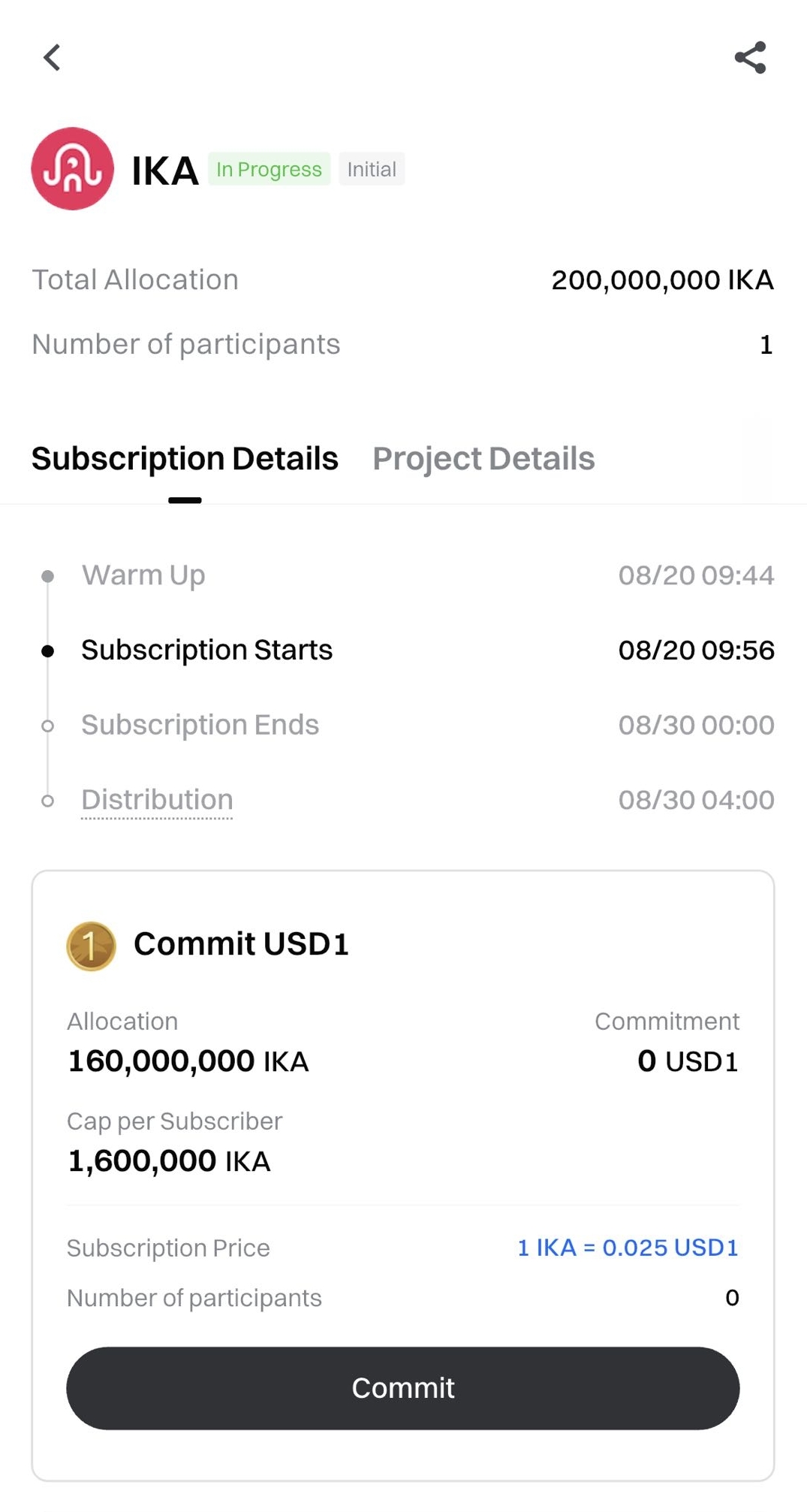The width and height of the screenshot is (807, 1512).
Task: Tap the IKA project logo
Action: point(72,168)
